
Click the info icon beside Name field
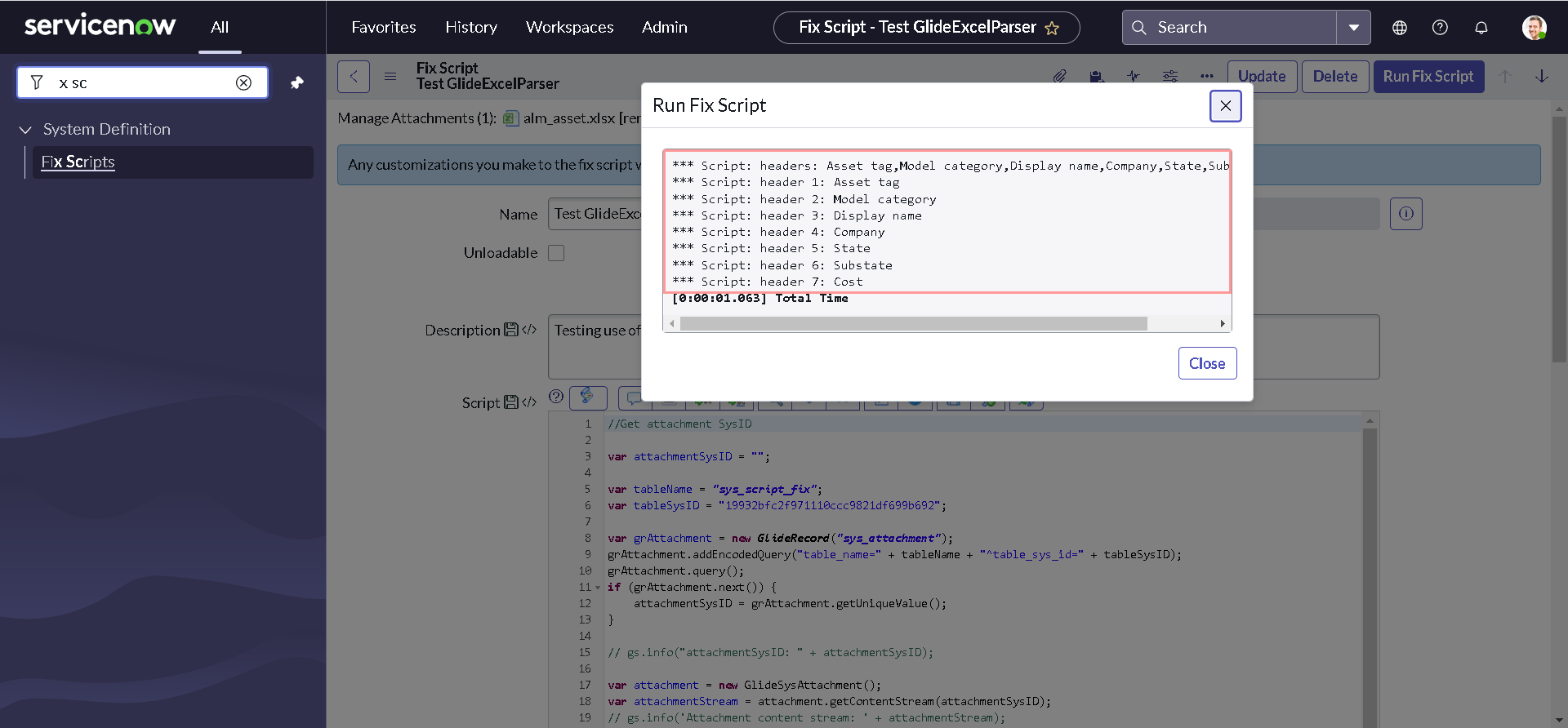[x=1406, y=214]
